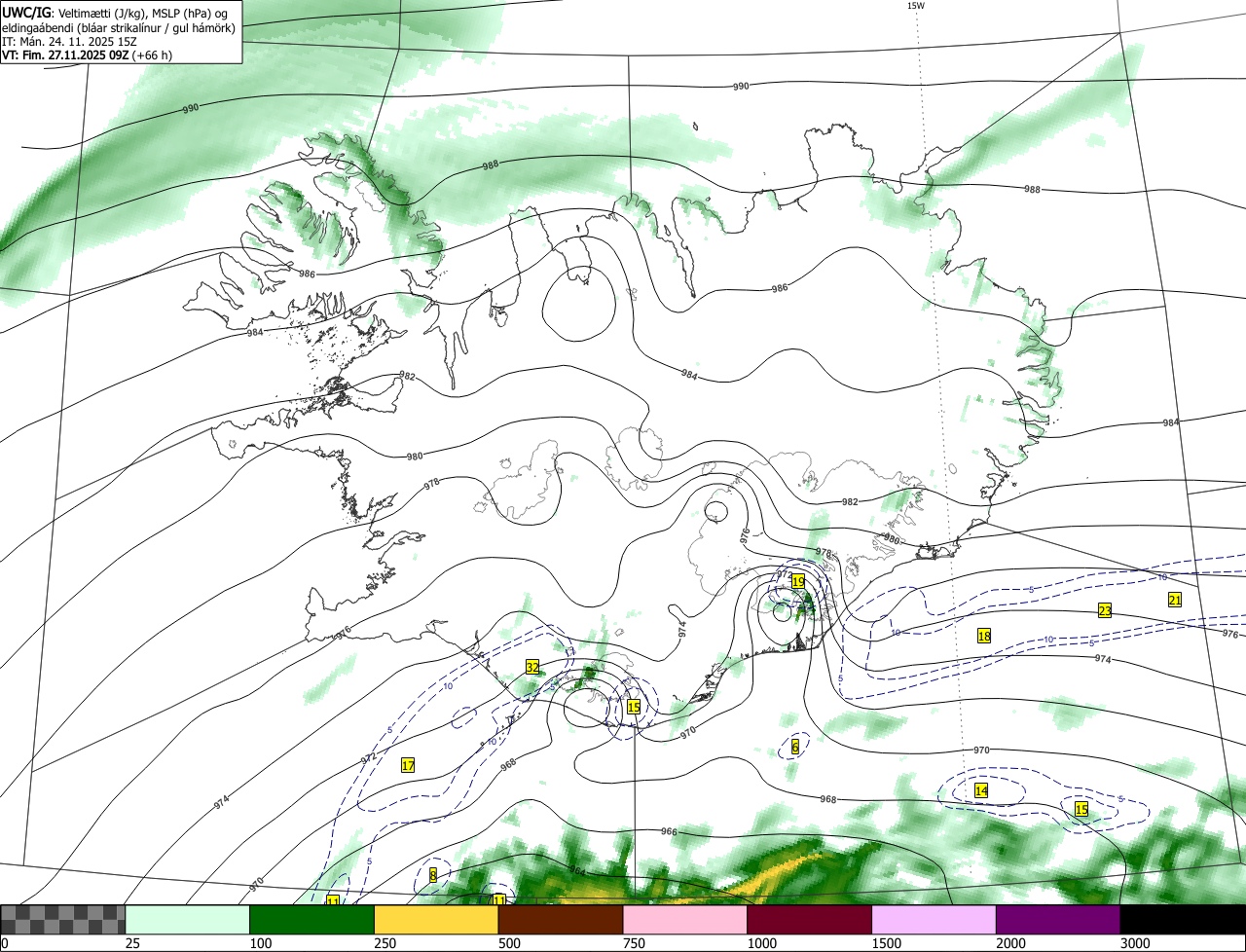Viewport: 1246px width, 952px height.
Task: Select the yellow lightning marker labeled 32
Action: point(532,667)
